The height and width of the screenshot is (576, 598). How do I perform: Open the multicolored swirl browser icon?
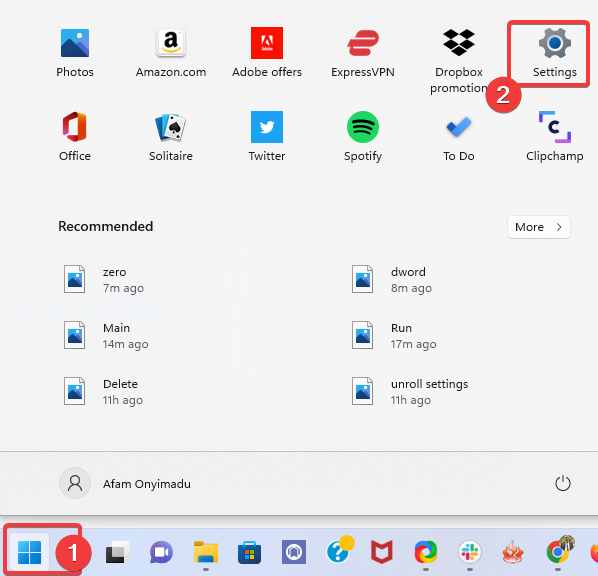(426, 552)
